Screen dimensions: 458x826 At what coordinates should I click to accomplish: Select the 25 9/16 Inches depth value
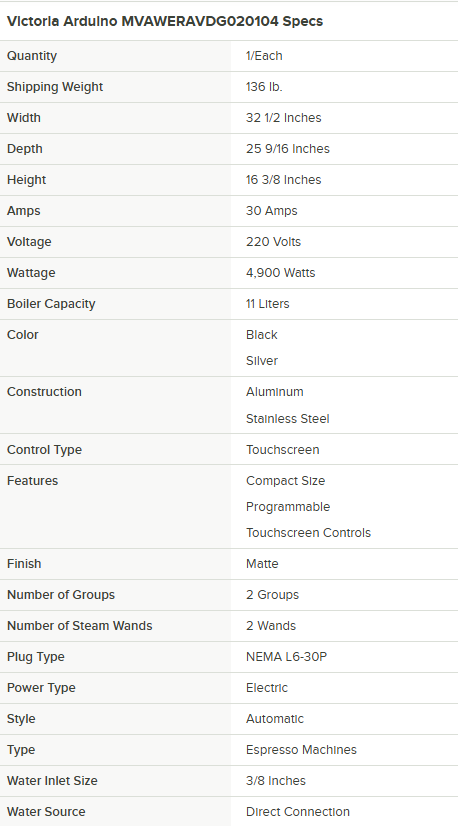pyautogui.click(x=288, y=149)
